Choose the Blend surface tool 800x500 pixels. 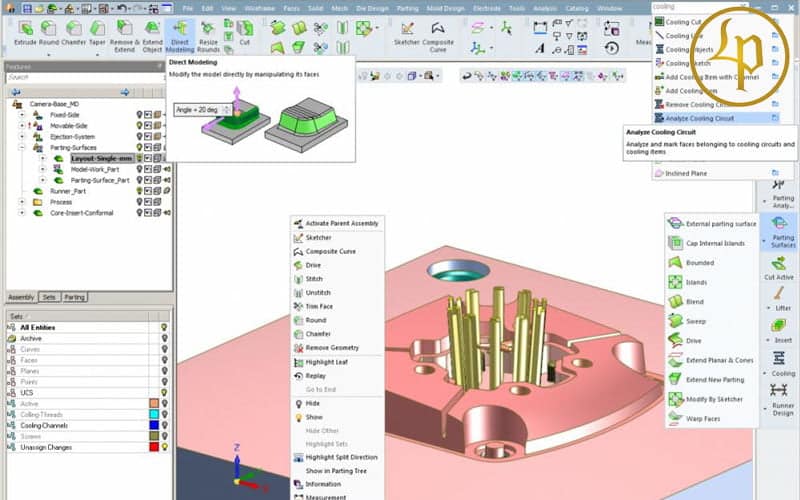pyautogui.click(x=686, y=302)
